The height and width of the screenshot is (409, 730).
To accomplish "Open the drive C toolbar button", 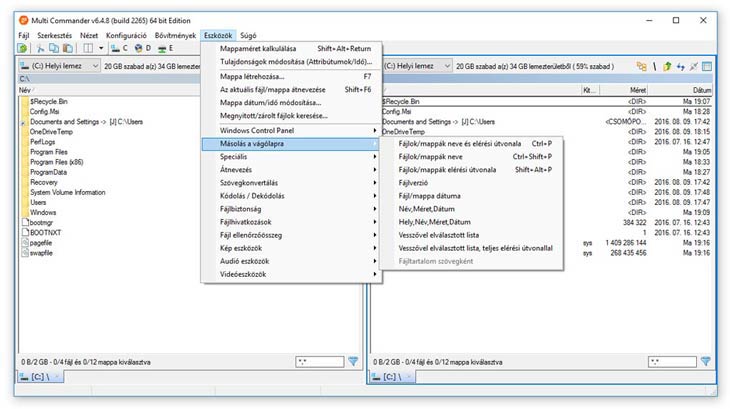I will [118, 48].
